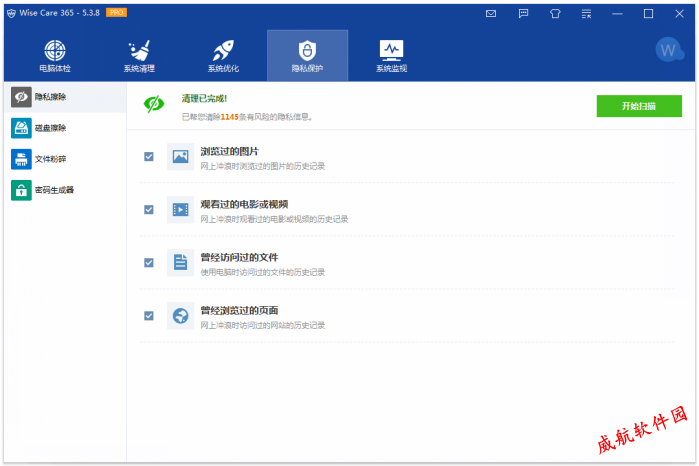Viewport: 699px width, 466px height.
Task: Toggle the 观看过的电影或视频 checkbox
Action: coord(148,210)
